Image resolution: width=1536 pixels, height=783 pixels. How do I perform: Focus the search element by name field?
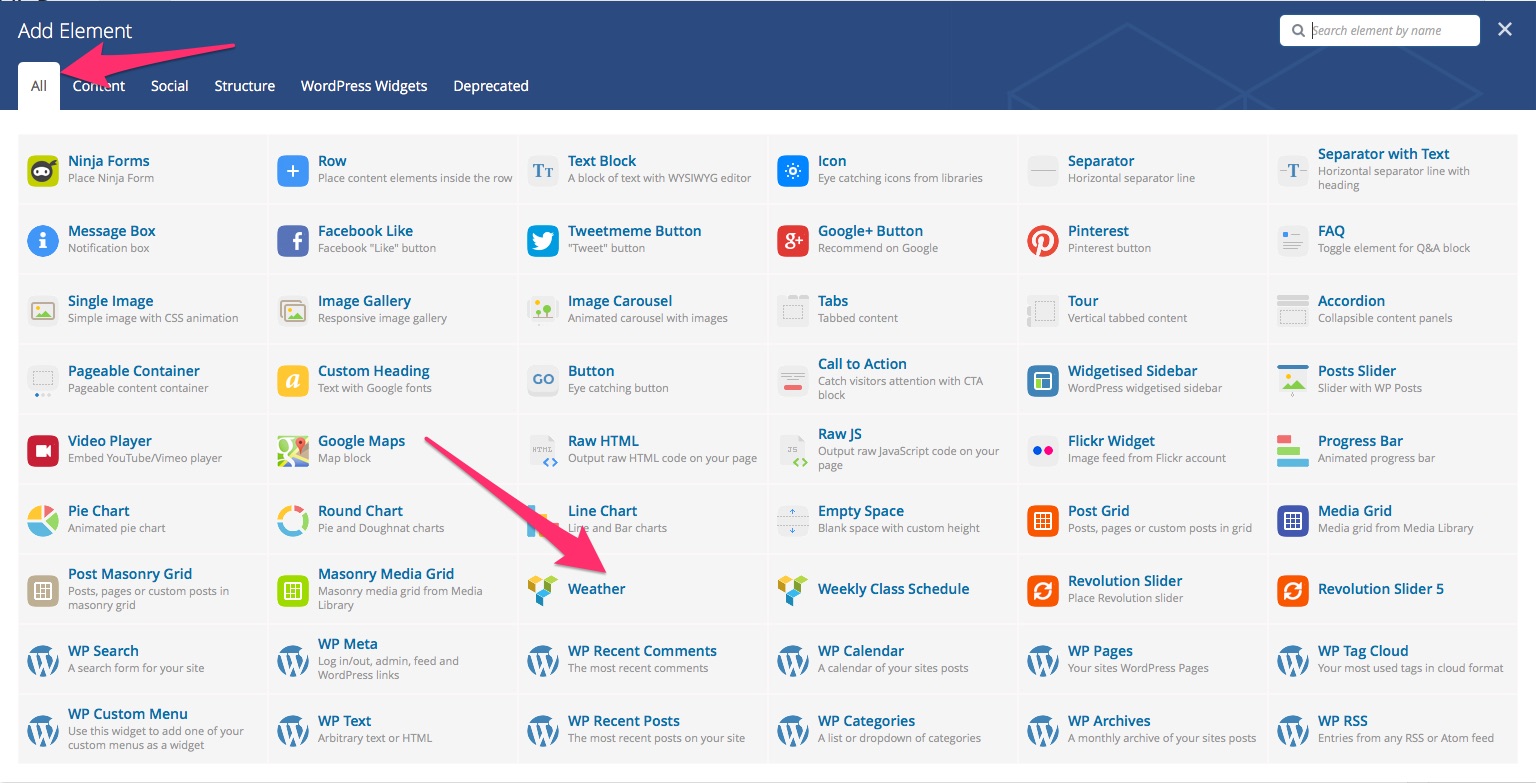point(1380,31)
